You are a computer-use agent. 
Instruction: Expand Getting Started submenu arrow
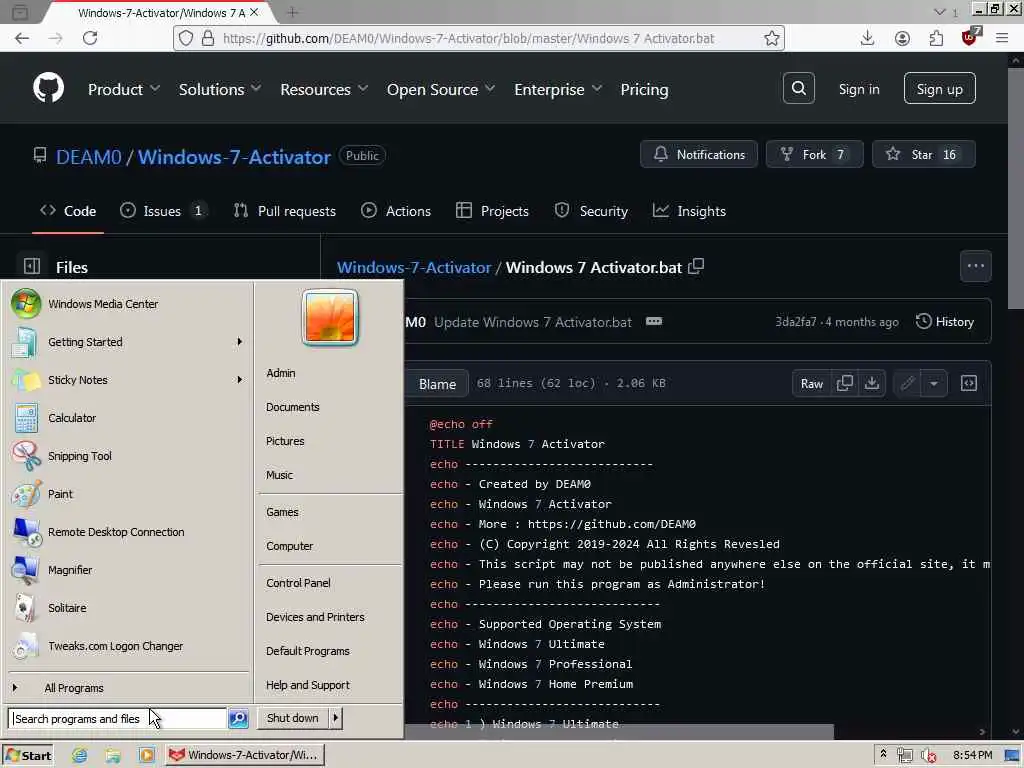click(240, 342)
